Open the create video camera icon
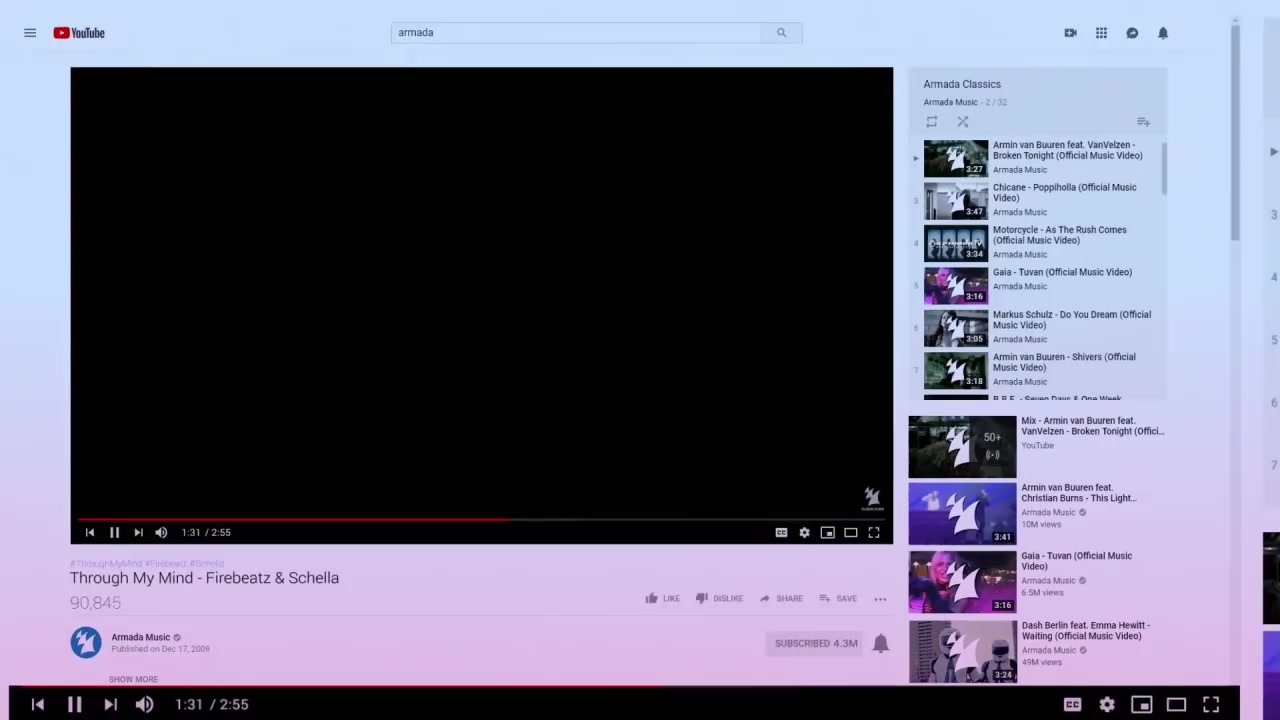The image size is (1280, 720). [1070, 33]
